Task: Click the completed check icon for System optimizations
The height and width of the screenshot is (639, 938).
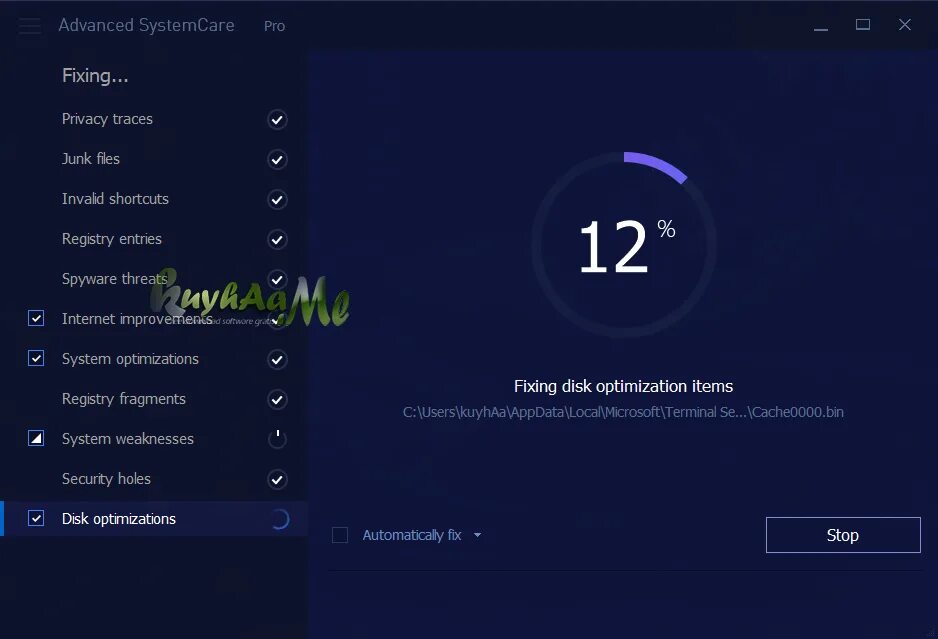Action: [277, 360]
